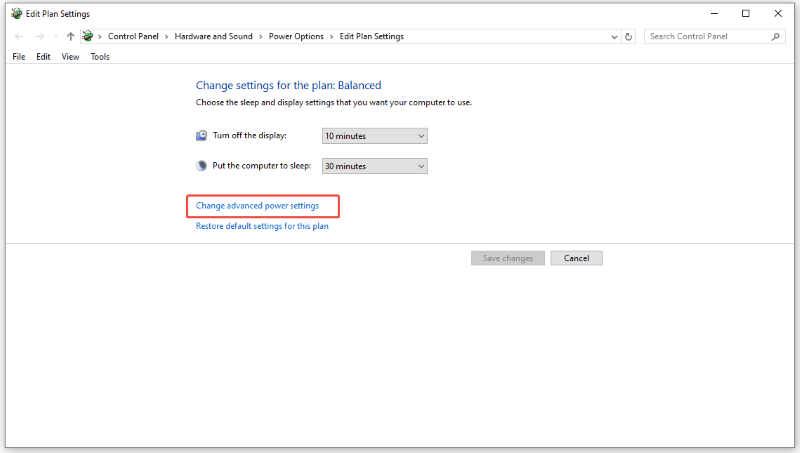Open the Turn off the display dropdown
Screen dimensions: 800x453
pos(374,136)
